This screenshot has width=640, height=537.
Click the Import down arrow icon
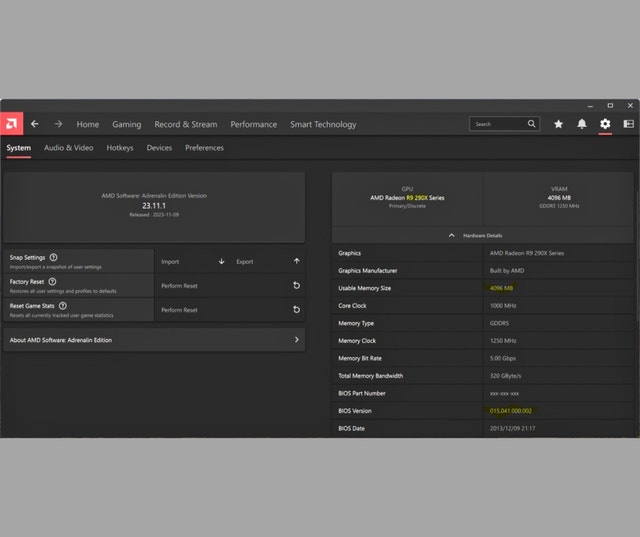[x=222, y=261]
